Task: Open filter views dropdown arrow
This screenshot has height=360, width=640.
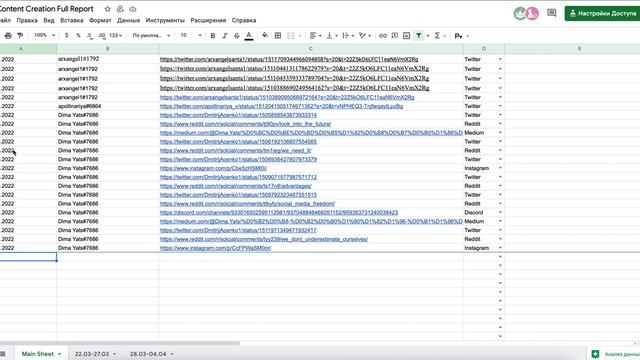Action: (x=428, y=36)
